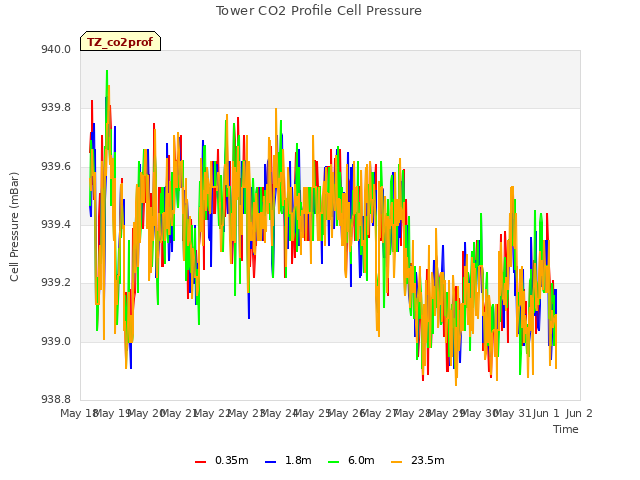Click the green 6.0m legend swatch
The width and height of the screenshot is (640, 480).
pyautogui.click(x=333, y=462)
